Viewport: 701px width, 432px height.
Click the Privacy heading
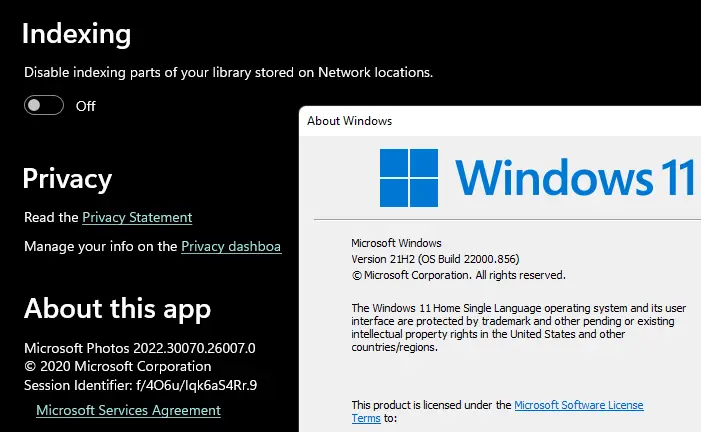pyautogui.click(x=68, y=179)
